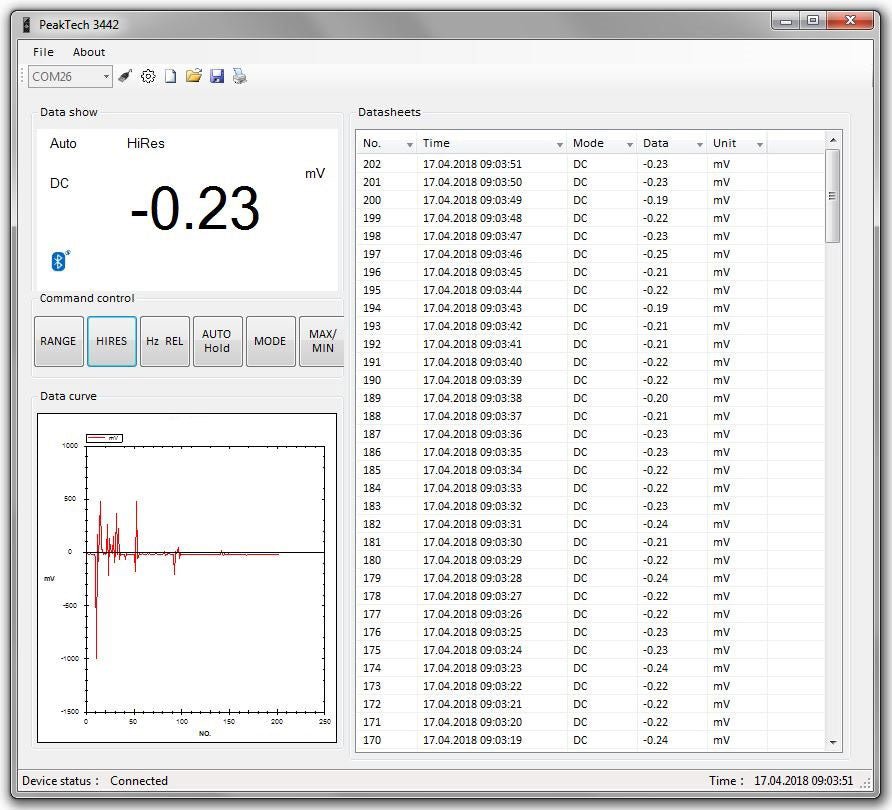This screenshot has width=892, height=810.
Task: Click the datasheet vertical scrollbar thumb
Action: (x=832, y=196)
